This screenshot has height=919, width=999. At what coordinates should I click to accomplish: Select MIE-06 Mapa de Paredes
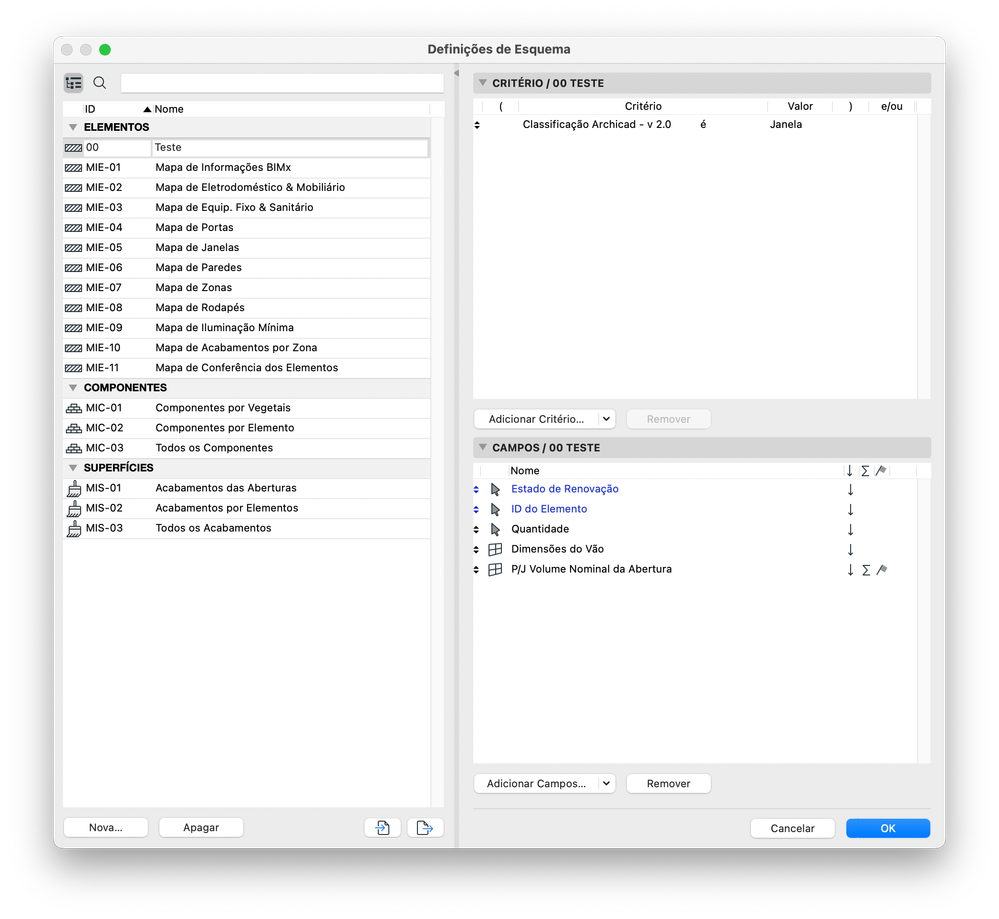(247, 268)
